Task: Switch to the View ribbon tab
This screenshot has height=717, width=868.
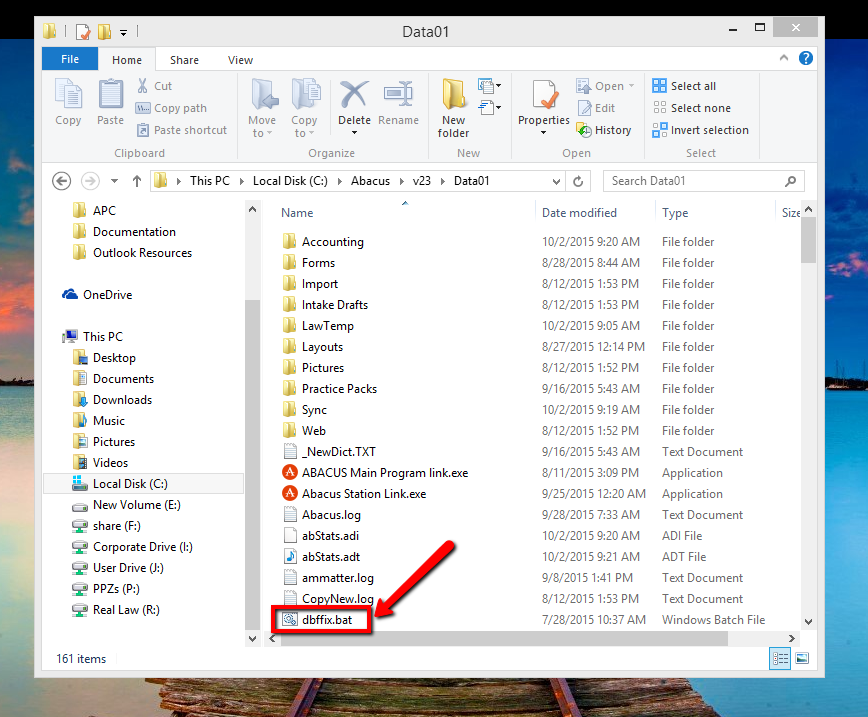Action: tap(240, 59)
